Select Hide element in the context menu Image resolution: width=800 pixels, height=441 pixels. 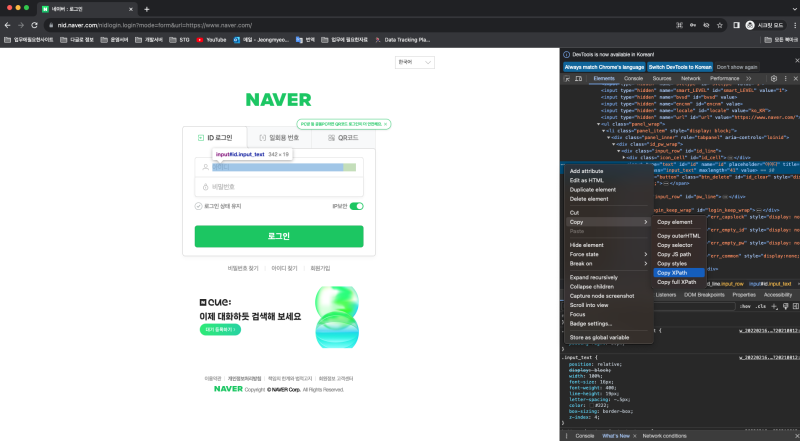coord(608,245)
